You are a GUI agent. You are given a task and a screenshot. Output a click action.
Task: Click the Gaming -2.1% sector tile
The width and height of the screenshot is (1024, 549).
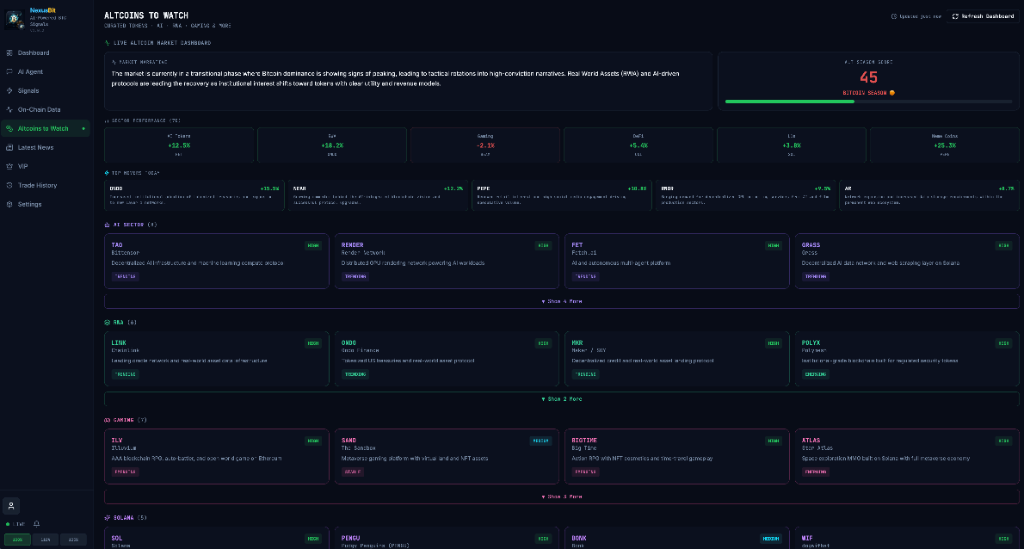click(x=485, y=145)
